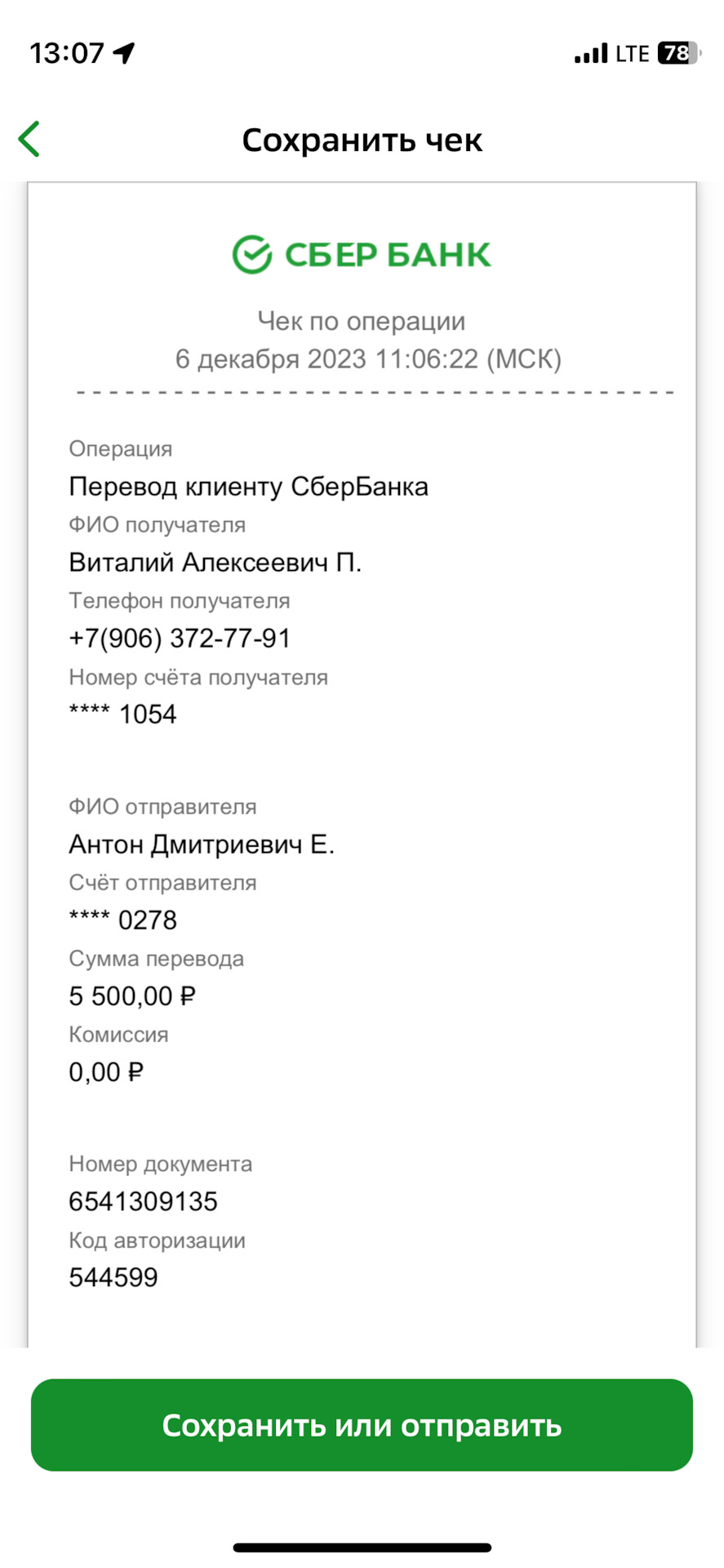Screen dimensions: 724x1568
Task: Tap the document number 6541309135
Action: [x=143, y=1201]
